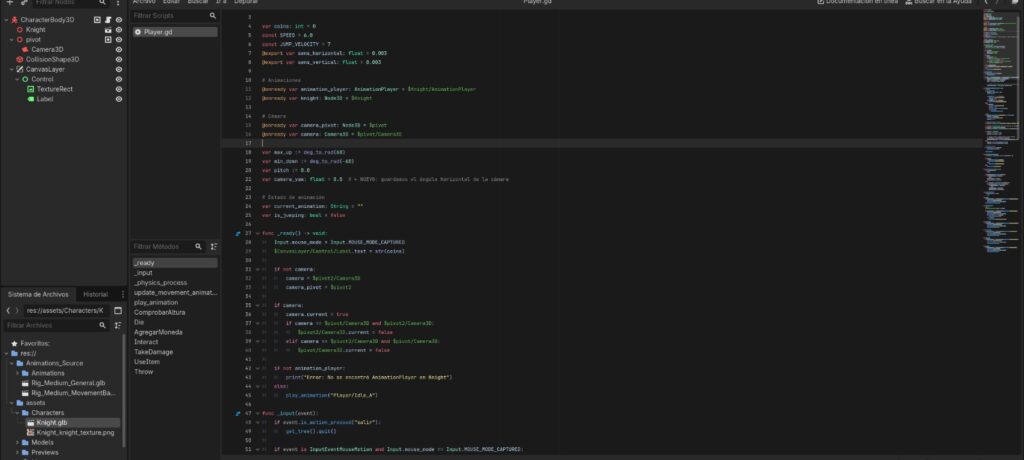Toggle visibility of Knight node

click(119, 29)
